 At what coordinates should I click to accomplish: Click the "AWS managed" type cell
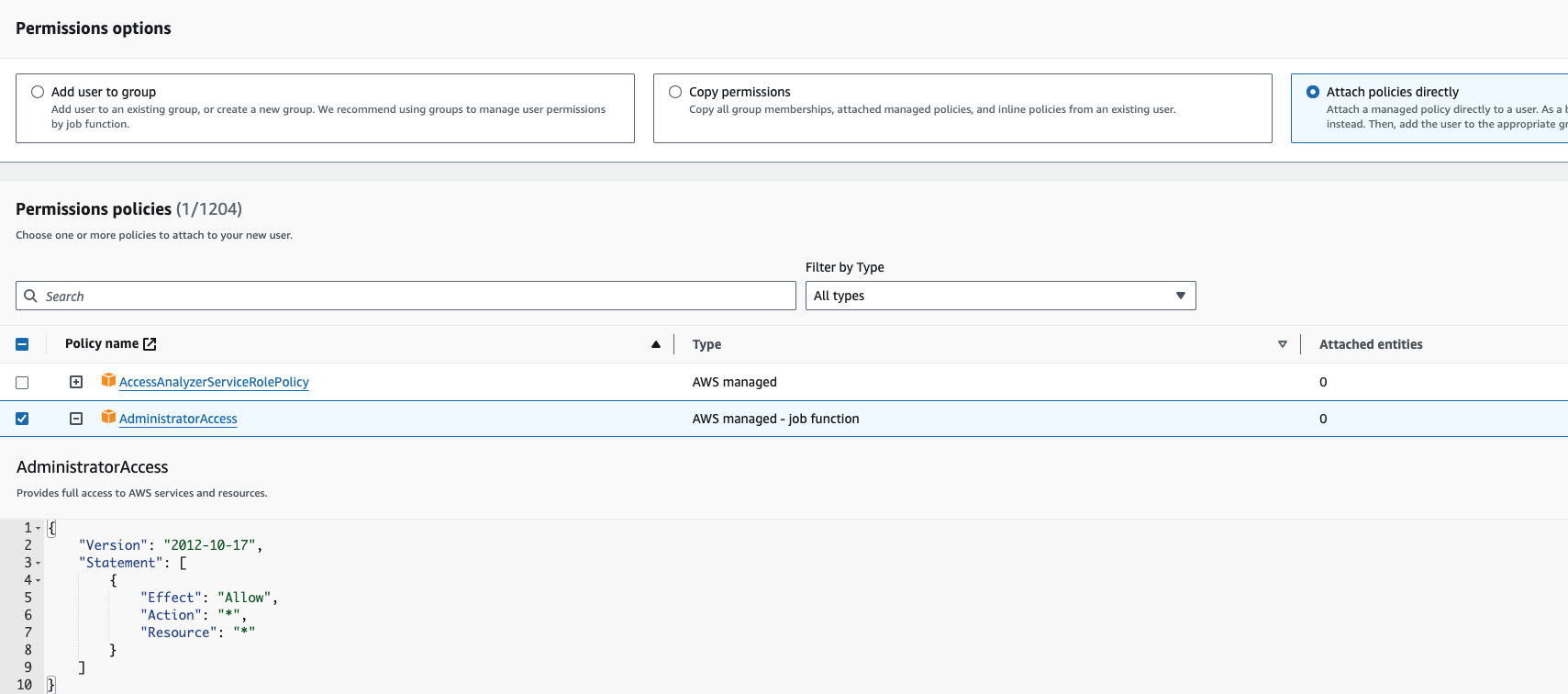(734, 382)
